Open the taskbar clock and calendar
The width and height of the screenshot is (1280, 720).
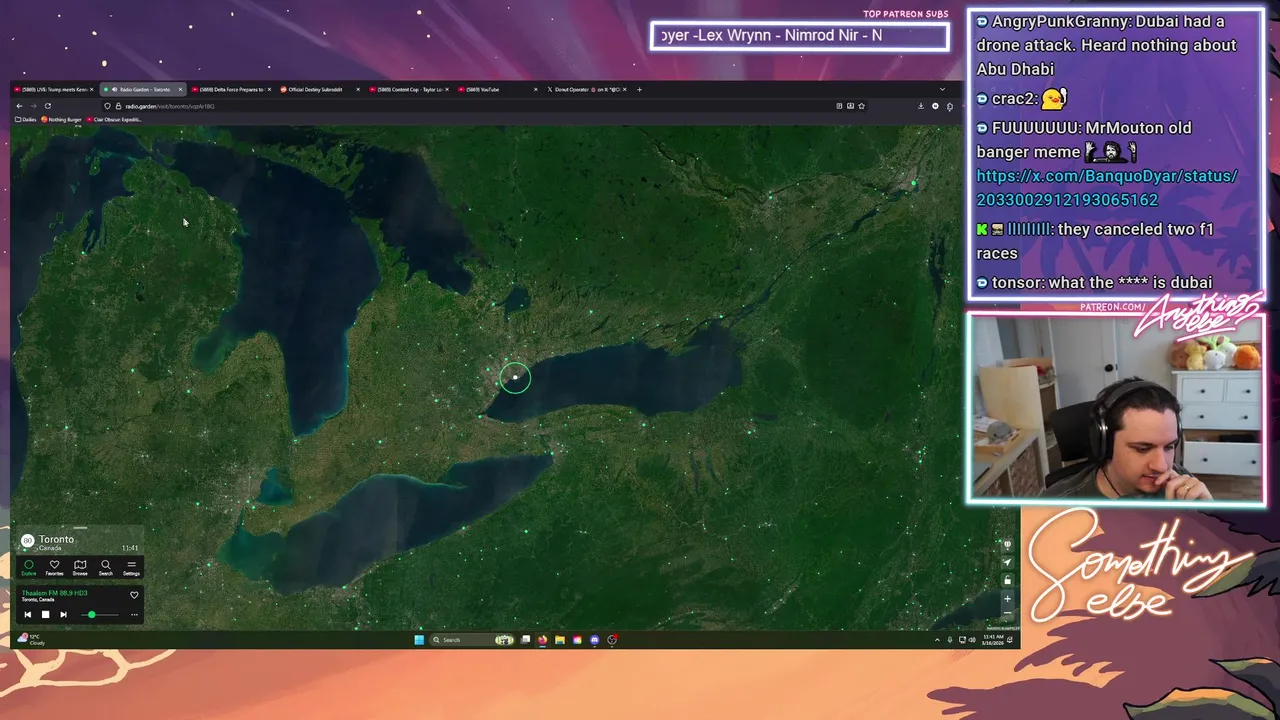pyautogui.click(x=993, y=640)
